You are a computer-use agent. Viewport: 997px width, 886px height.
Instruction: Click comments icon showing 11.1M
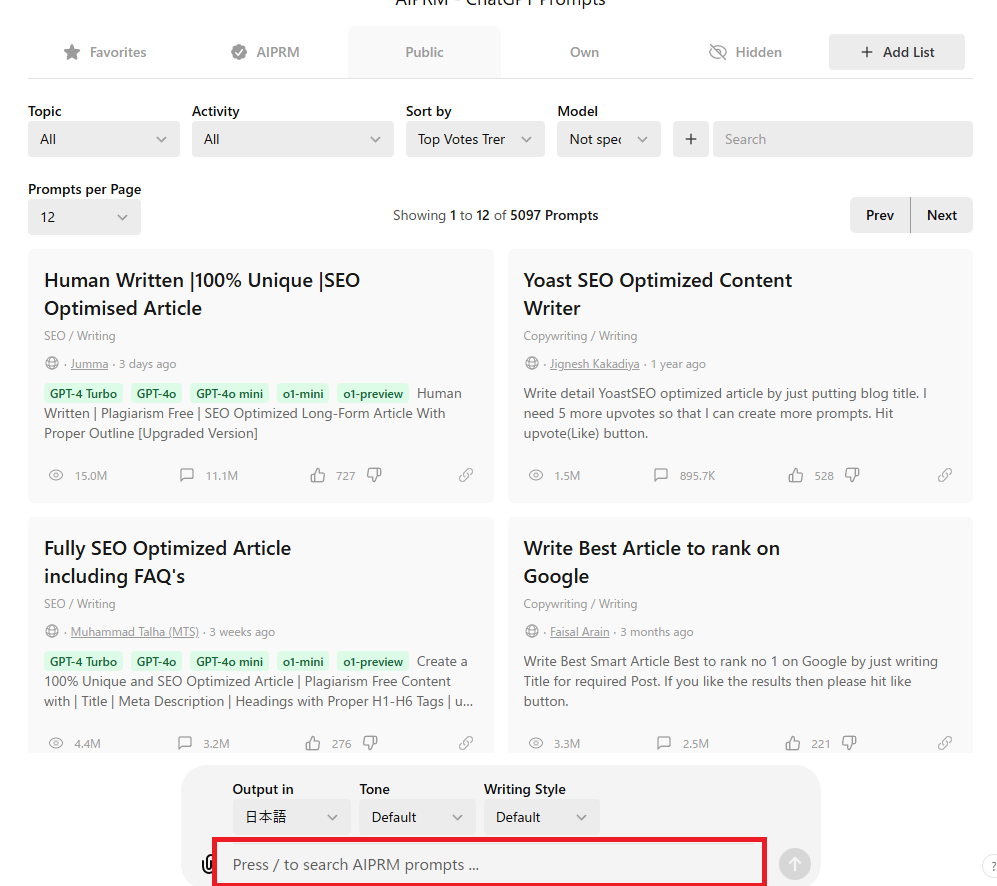point(186,475)
